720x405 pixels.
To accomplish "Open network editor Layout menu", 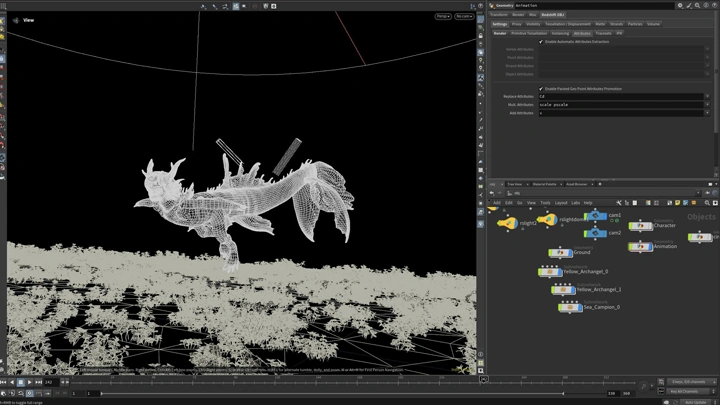I will (x=561, y=202).
